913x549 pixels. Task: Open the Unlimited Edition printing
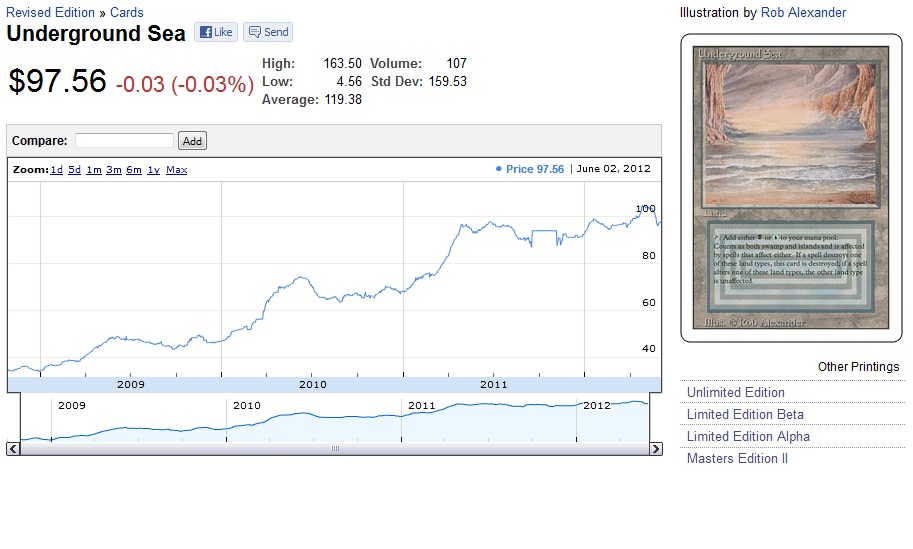[736, 393]
